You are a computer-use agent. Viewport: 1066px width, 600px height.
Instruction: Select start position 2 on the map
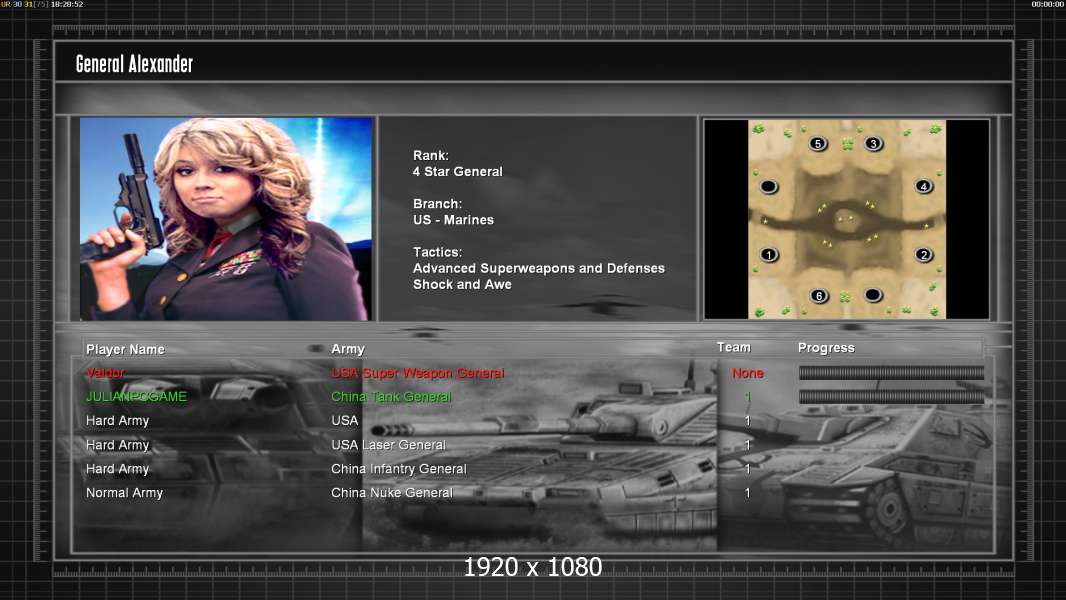[x=923, y=255]
